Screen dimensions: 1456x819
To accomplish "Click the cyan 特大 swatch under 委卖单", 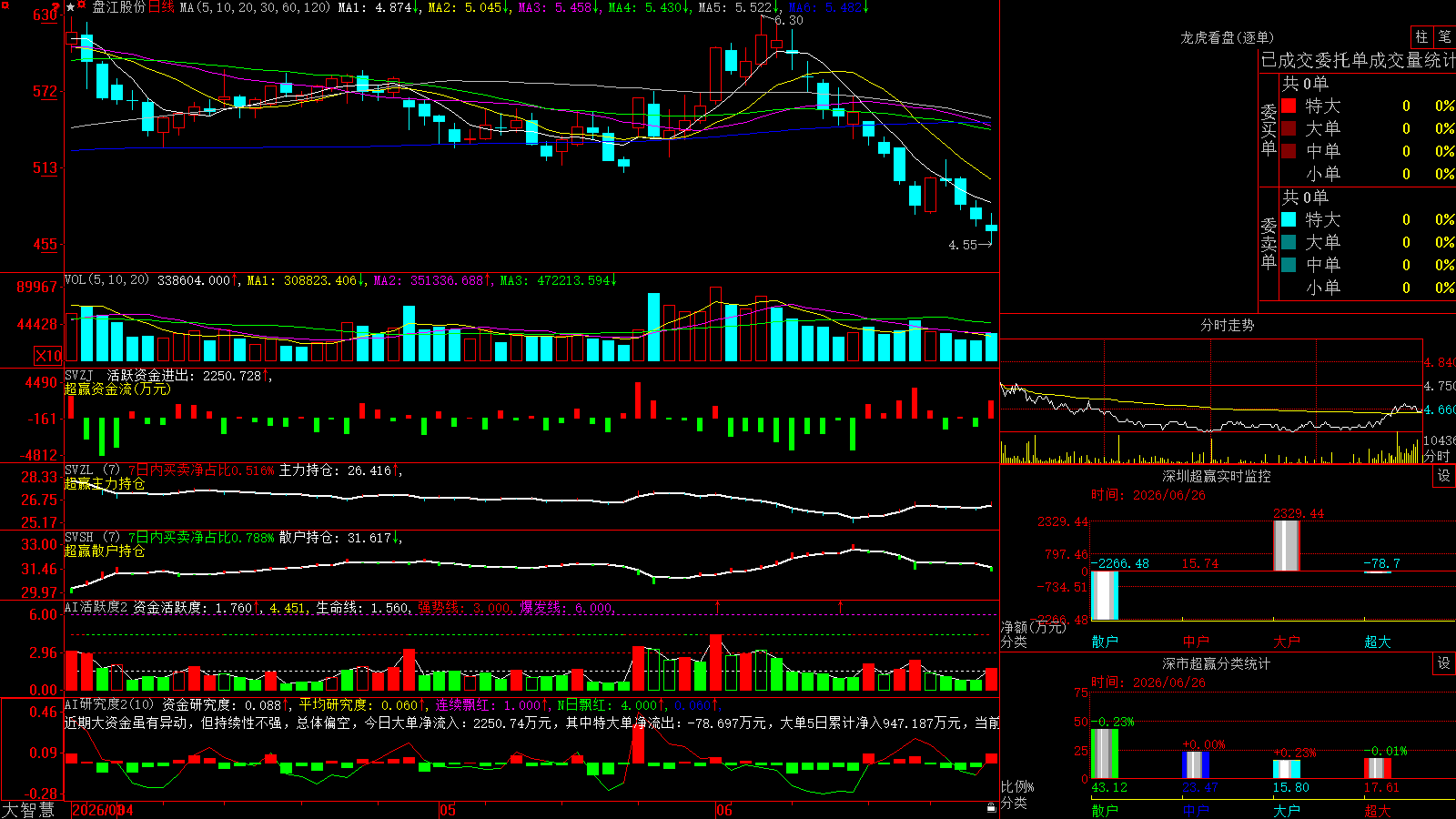I will tap(1289, 219).
